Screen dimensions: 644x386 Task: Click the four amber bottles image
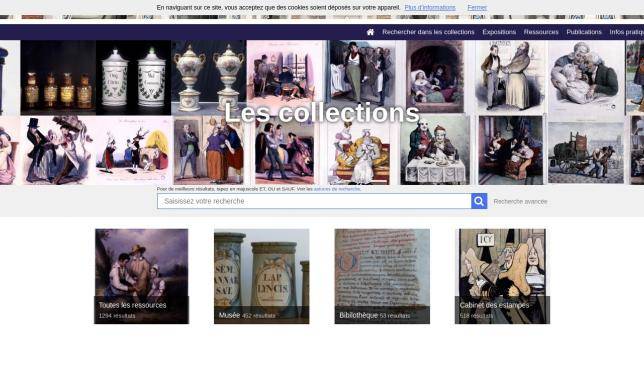click(x=58, y=78)
